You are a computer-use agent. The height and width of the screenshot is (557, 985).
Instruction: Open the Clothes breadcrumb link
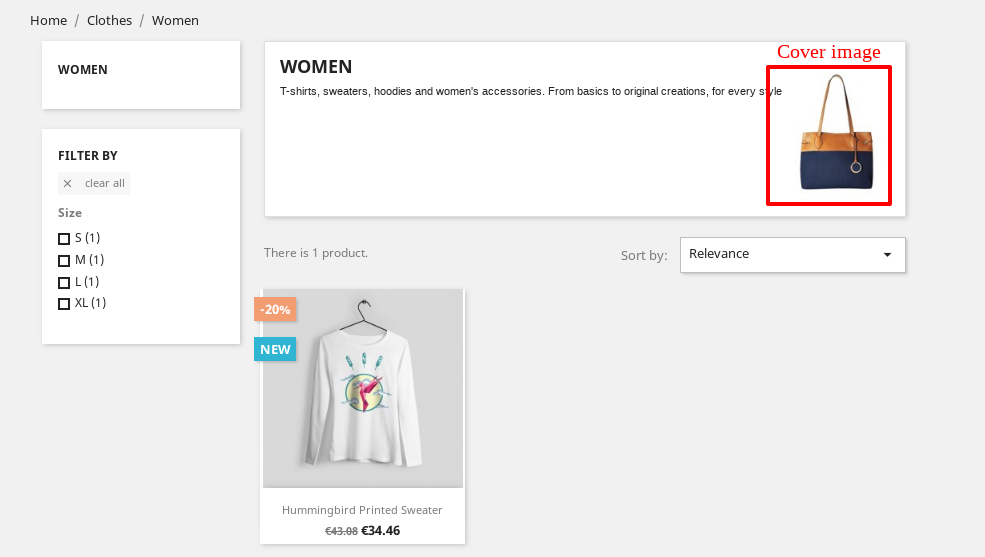click(x=109, y=21)
